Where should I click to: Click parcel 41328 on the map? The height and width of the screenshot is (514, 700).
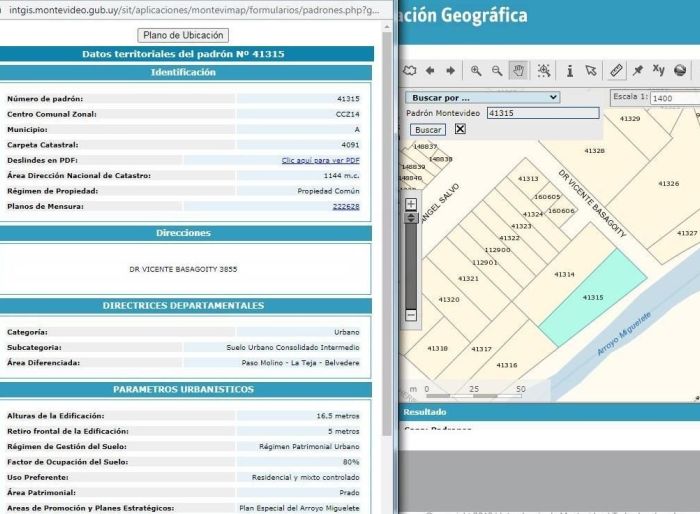(x=594, y=151)
